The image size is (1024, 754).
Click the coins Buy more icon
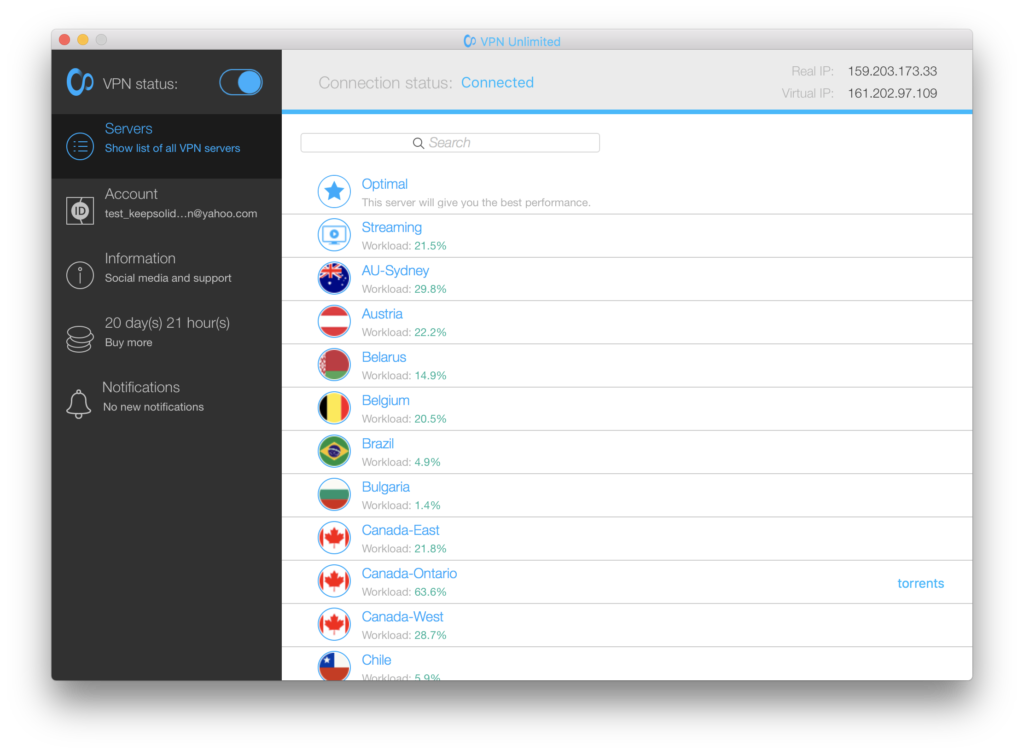click(80, 339)
